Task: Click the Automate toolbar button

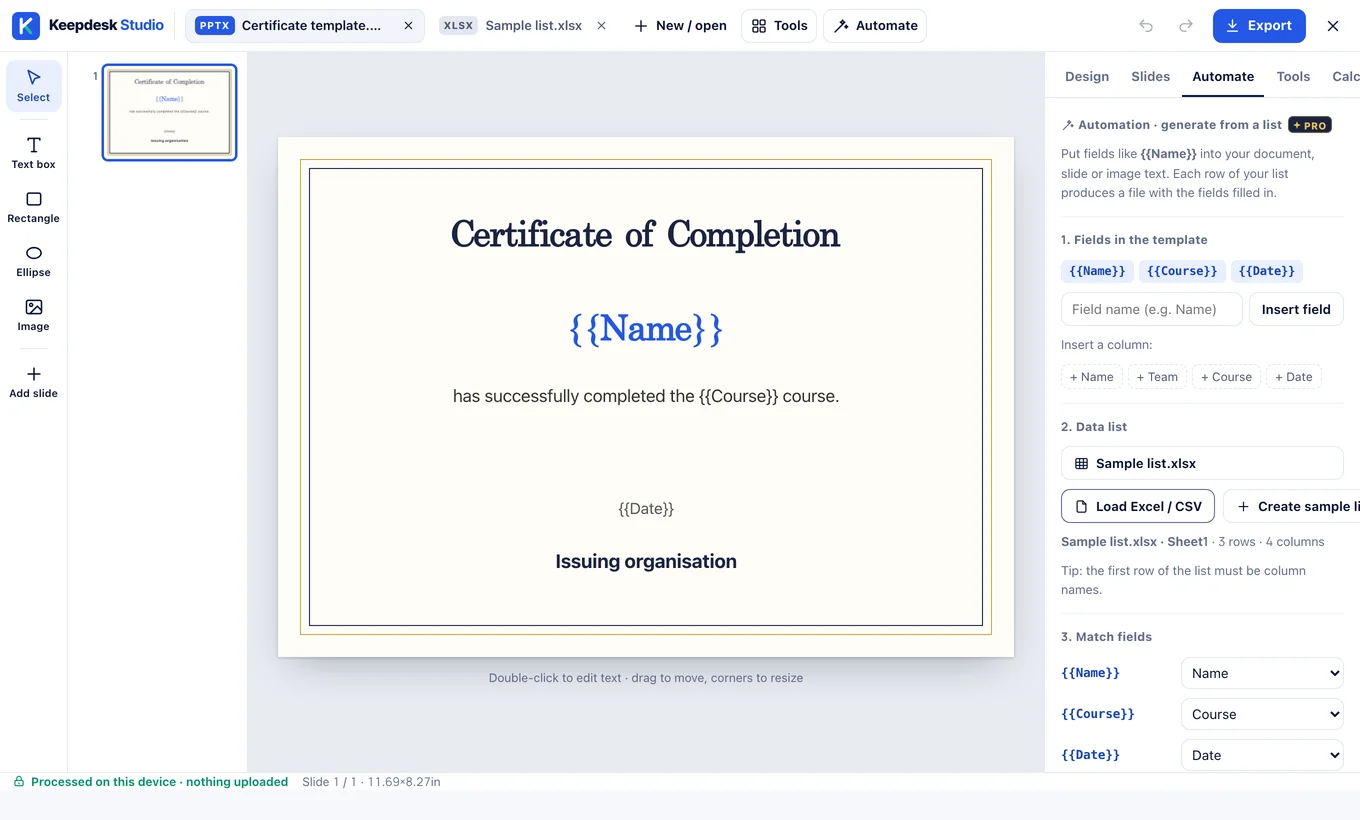Action: 875,26
